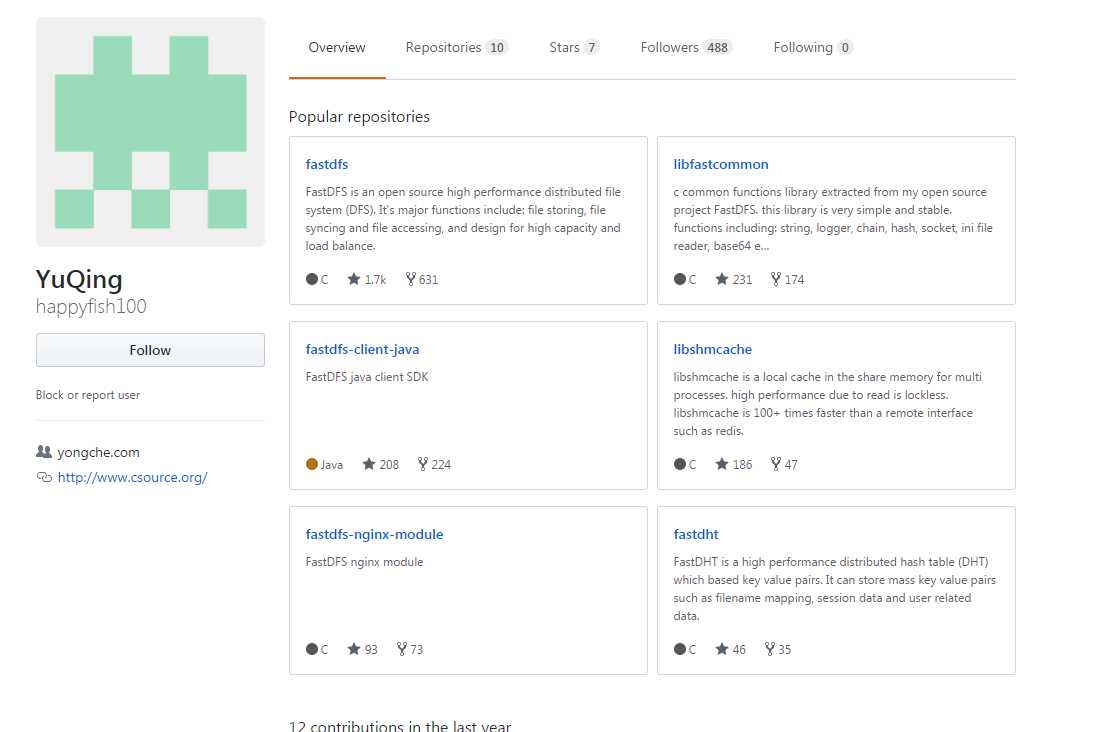Image resolution: width=1097 pixels, height=732 pixels.
Task: Click the star icon on fastdht
Action: (x=722, y=649)
